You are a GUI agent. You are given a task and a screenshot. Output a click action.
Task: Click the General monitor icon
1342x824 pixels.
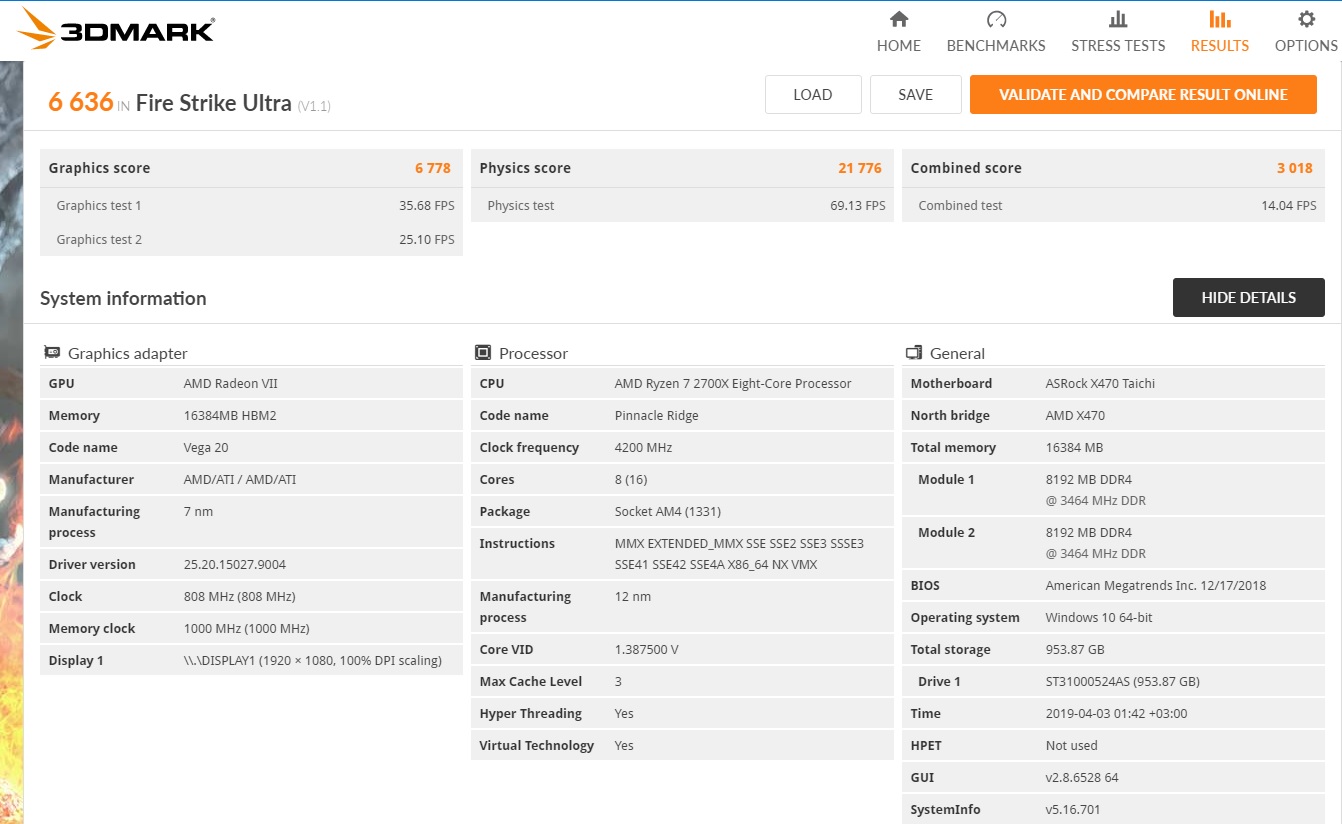pos(914,352)
